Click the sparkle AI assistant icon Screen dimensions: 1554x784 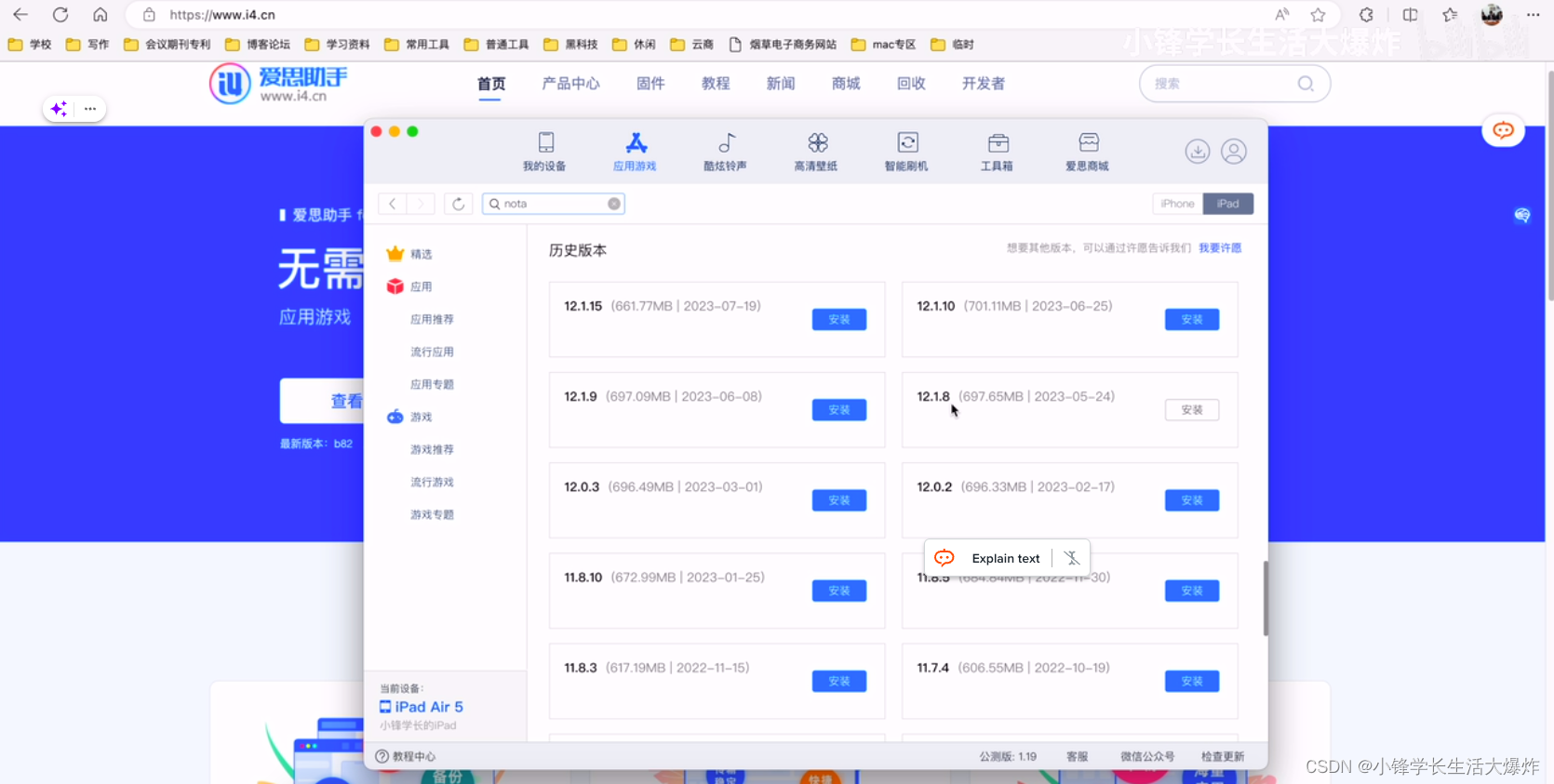point(59,109)
